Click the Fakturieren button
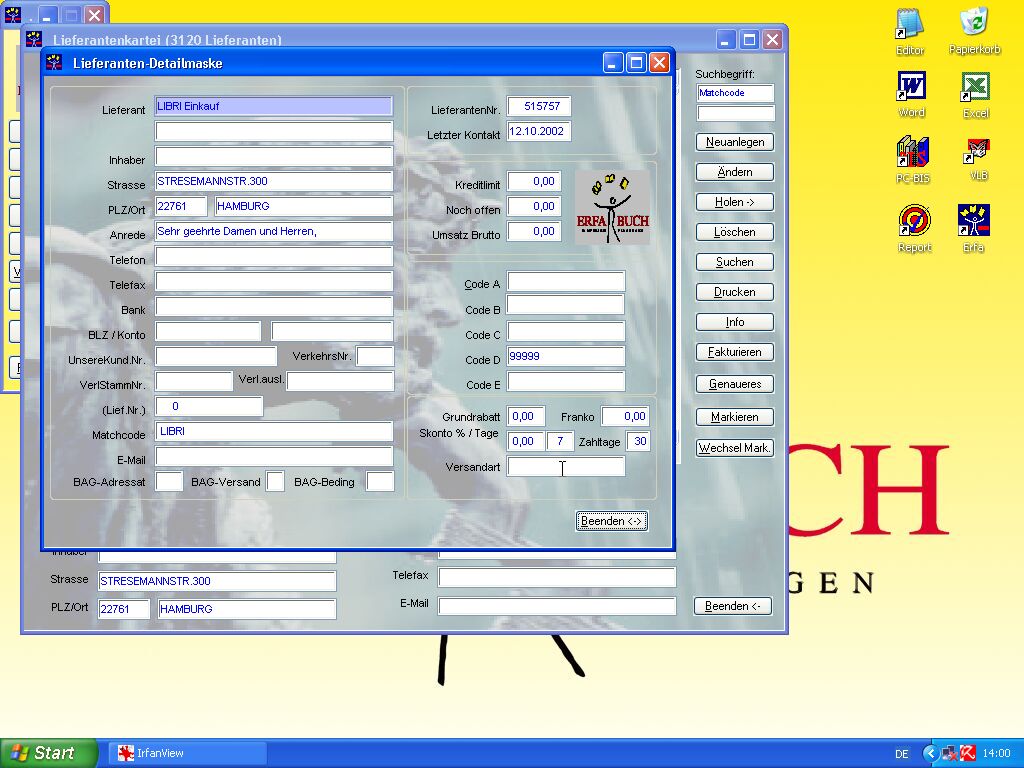This screenshot has height=768, width=1024. click(x=735, y=352)
